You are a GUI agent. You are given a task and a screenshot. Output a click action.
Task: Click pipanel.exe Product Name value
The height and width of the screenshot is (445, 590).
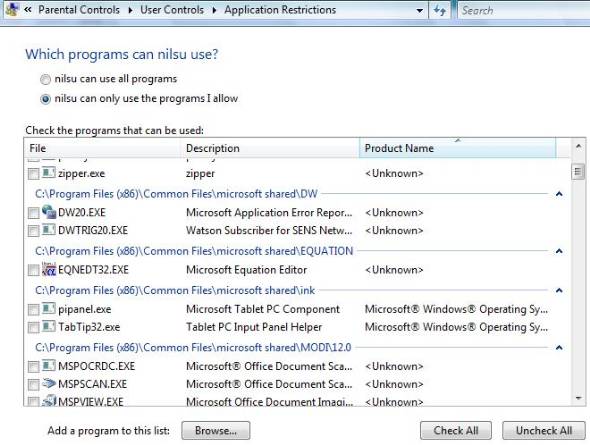click(456, 309)
